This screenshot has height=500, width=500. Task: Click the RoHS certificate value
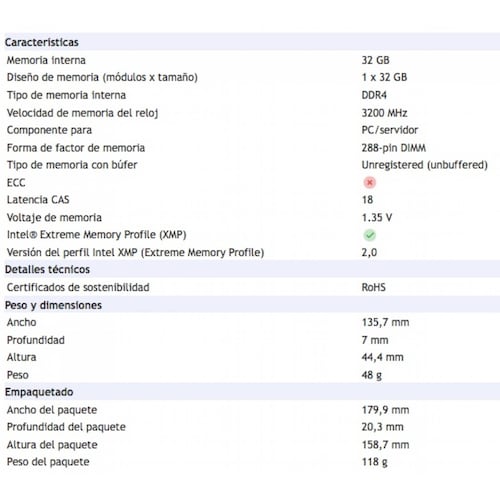click(374, 287)
